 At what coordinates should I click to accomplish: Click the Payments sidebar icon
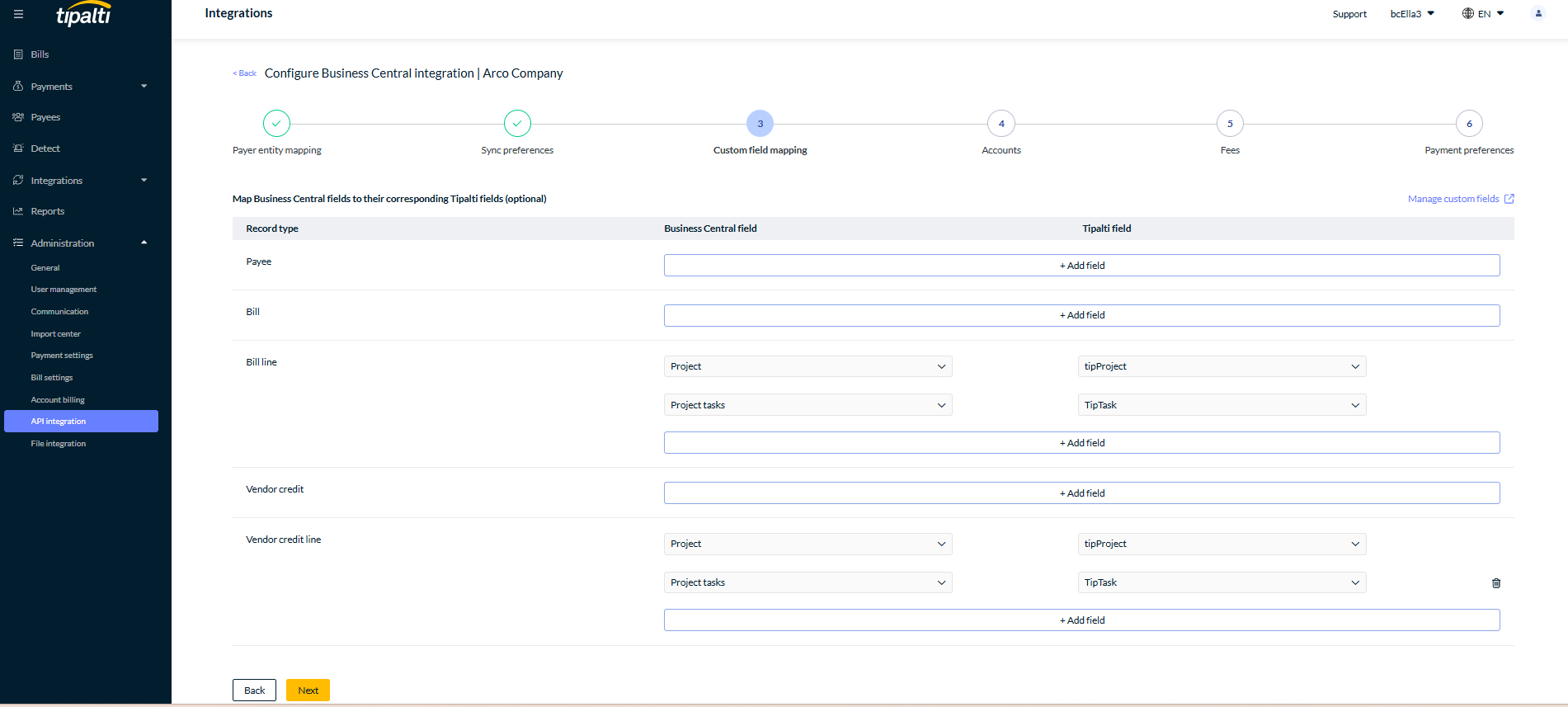(18, 86)
